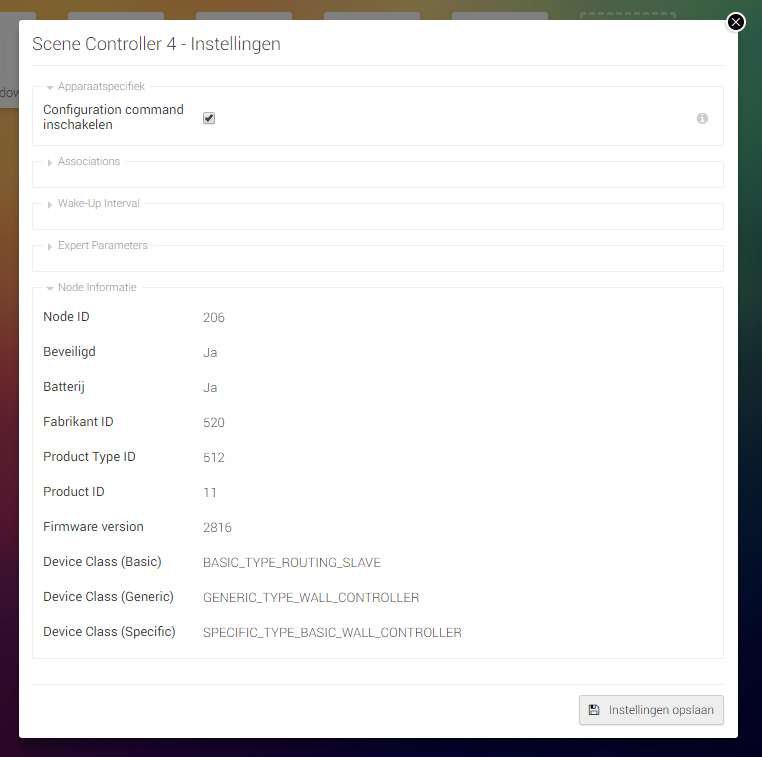Screen dimensions: 762x757
Task: Click the Firmware version value 2816
Action: 217,527
